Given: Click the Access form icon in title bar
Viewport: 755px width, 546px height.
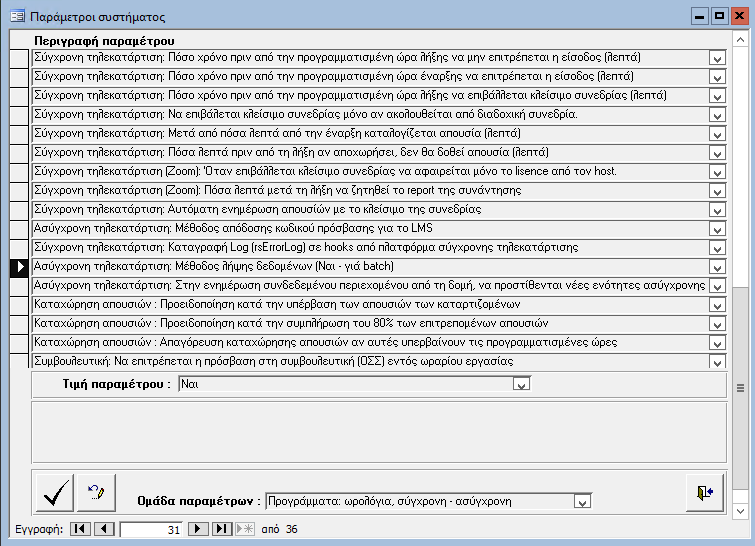Looking at the screenshot, I should coord(17,17).
